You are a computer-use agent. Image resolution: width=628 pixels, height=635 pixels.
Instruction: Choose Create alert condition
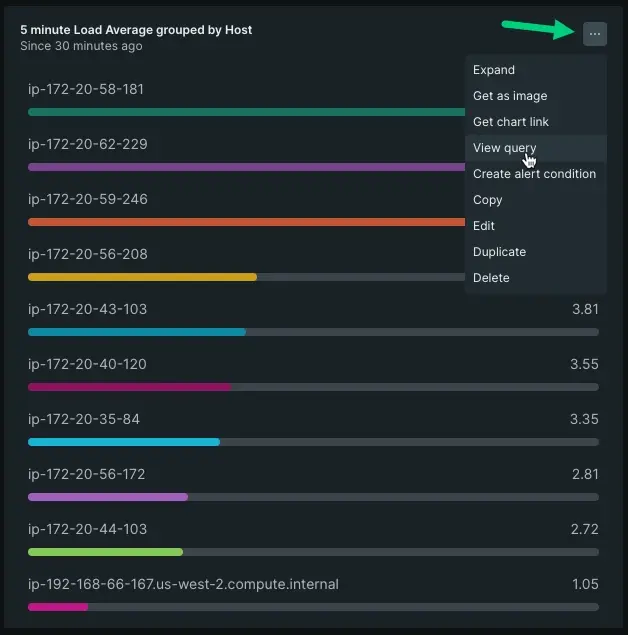(x=534, y=174)
